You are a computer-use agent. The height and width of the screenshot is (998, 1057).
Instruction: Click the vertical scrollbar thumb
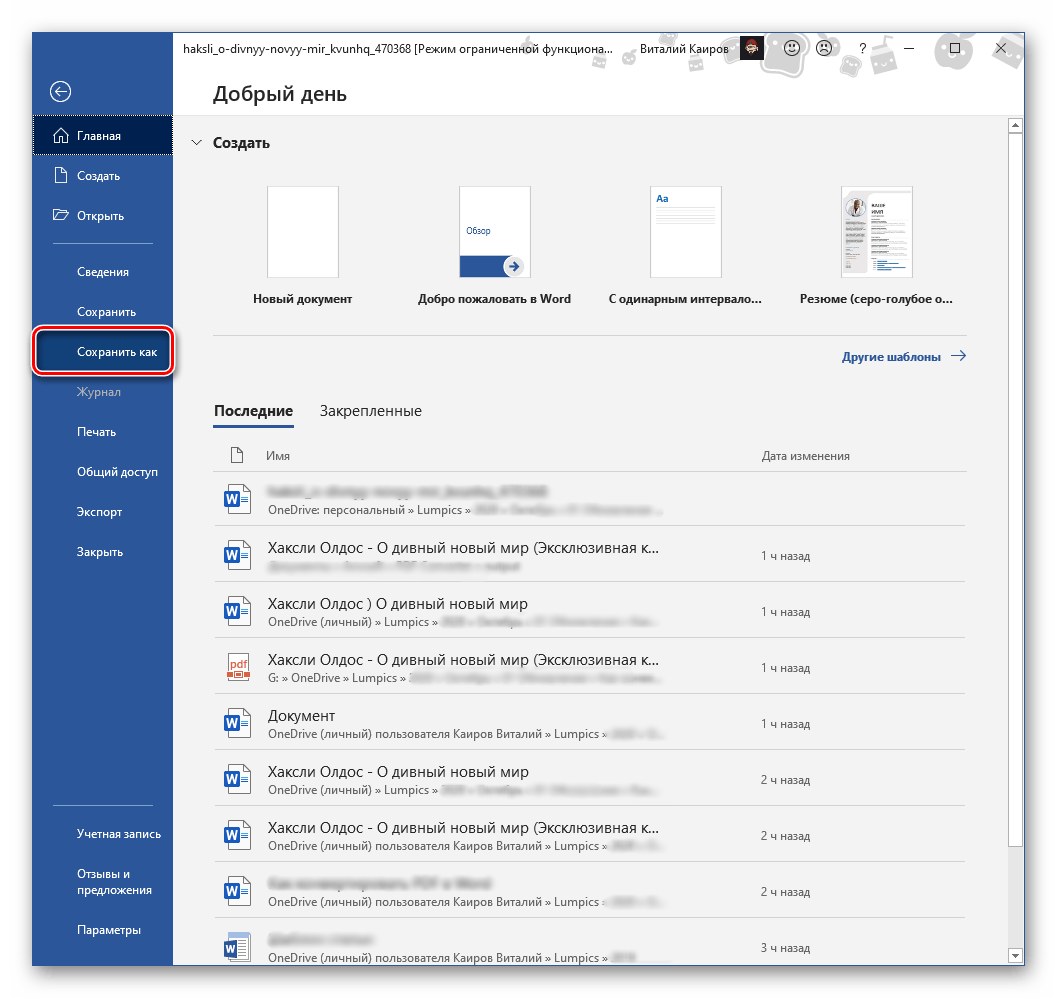pos(1015,489)
